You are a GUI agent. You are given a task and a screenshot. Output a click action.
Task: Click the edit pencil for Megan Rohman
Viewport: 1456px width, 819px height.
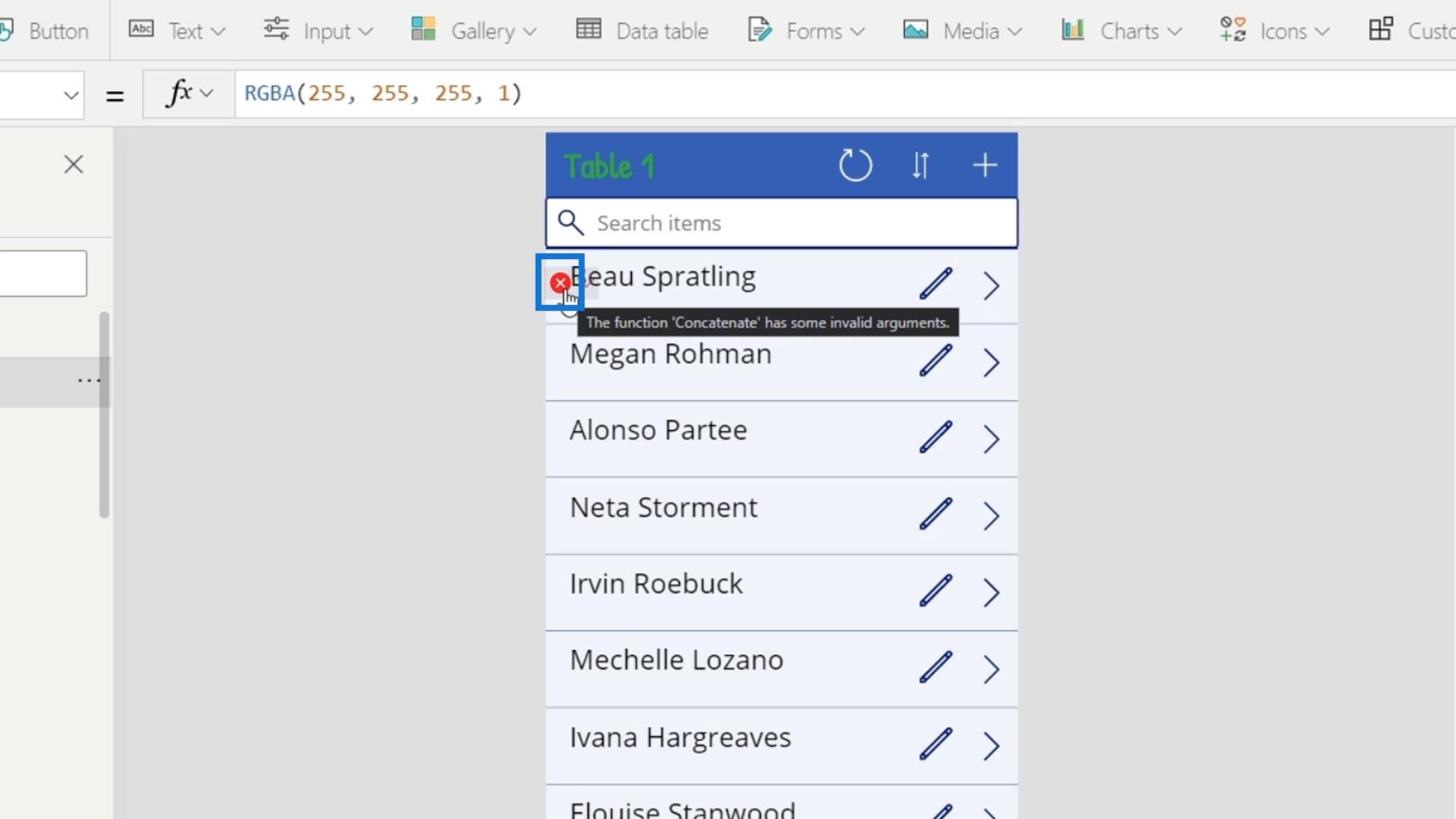pyautogui.click(x=936, y=361)
